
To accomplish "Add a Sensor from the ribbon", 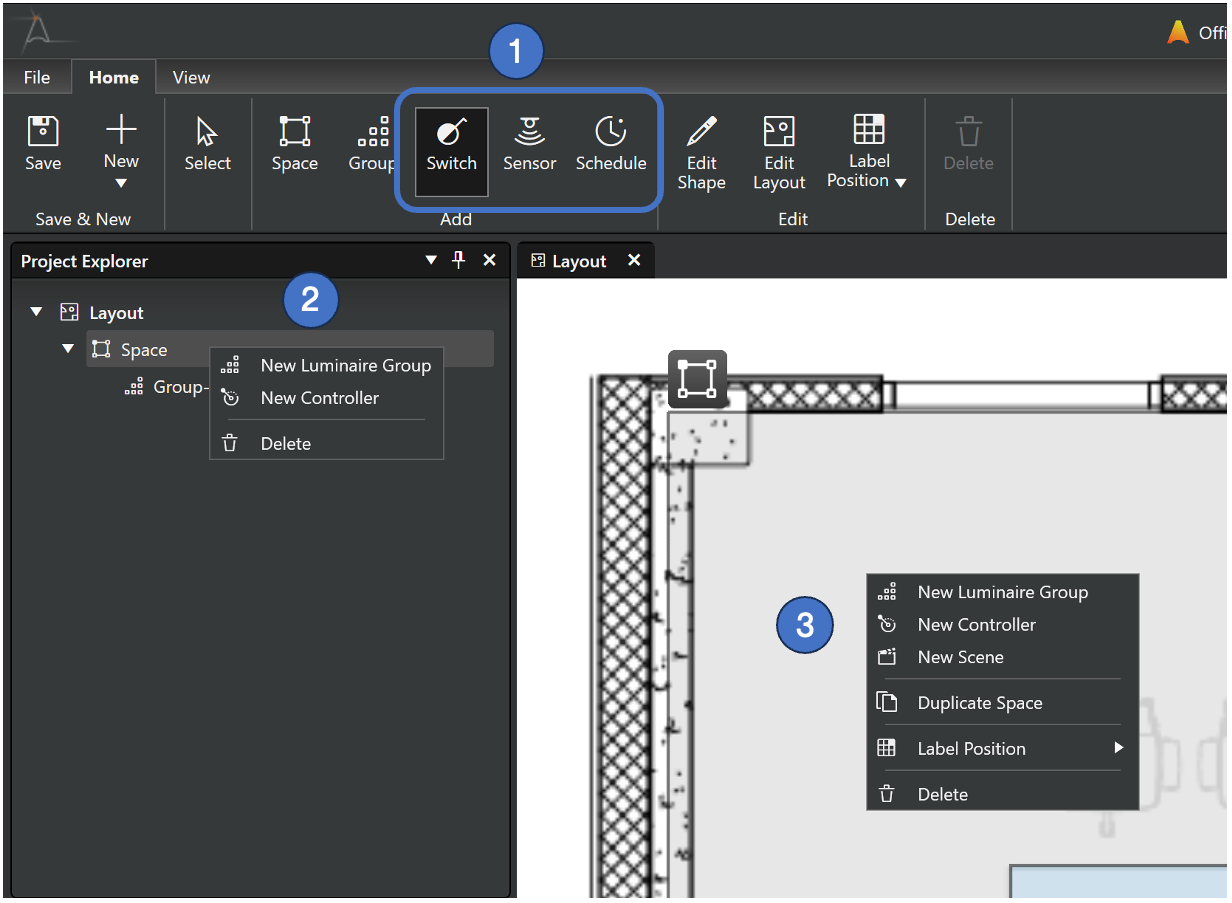I will 529,144.
